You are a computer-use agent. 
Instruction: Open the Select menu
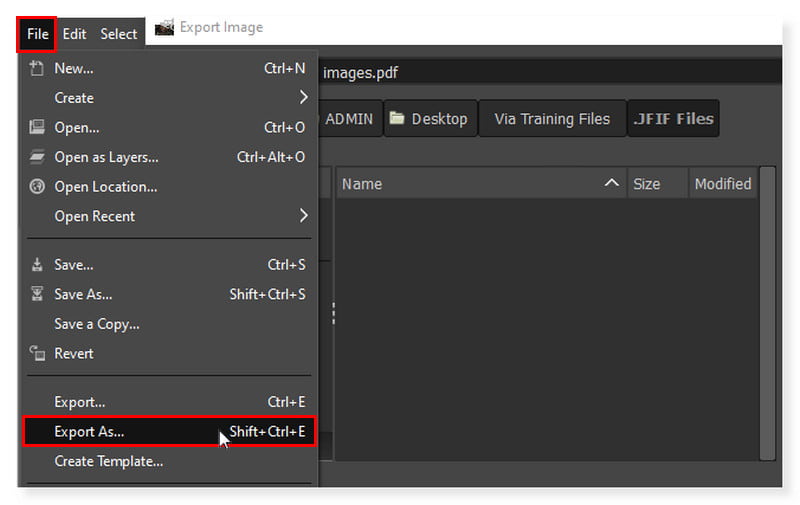pos(118,34)
